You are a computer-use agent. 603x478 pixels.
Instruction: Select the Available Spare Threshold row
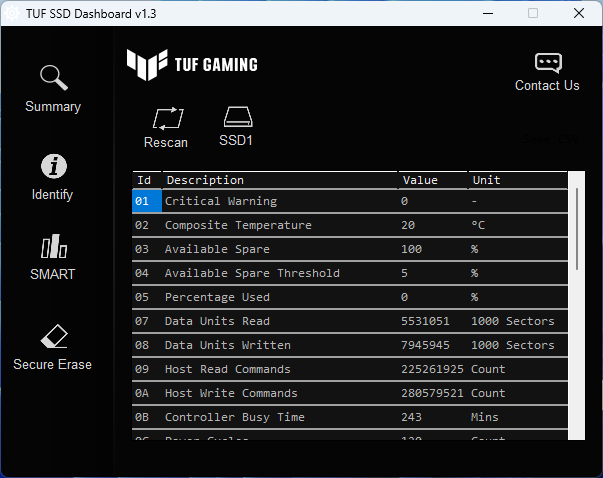[x=350, y=273]
